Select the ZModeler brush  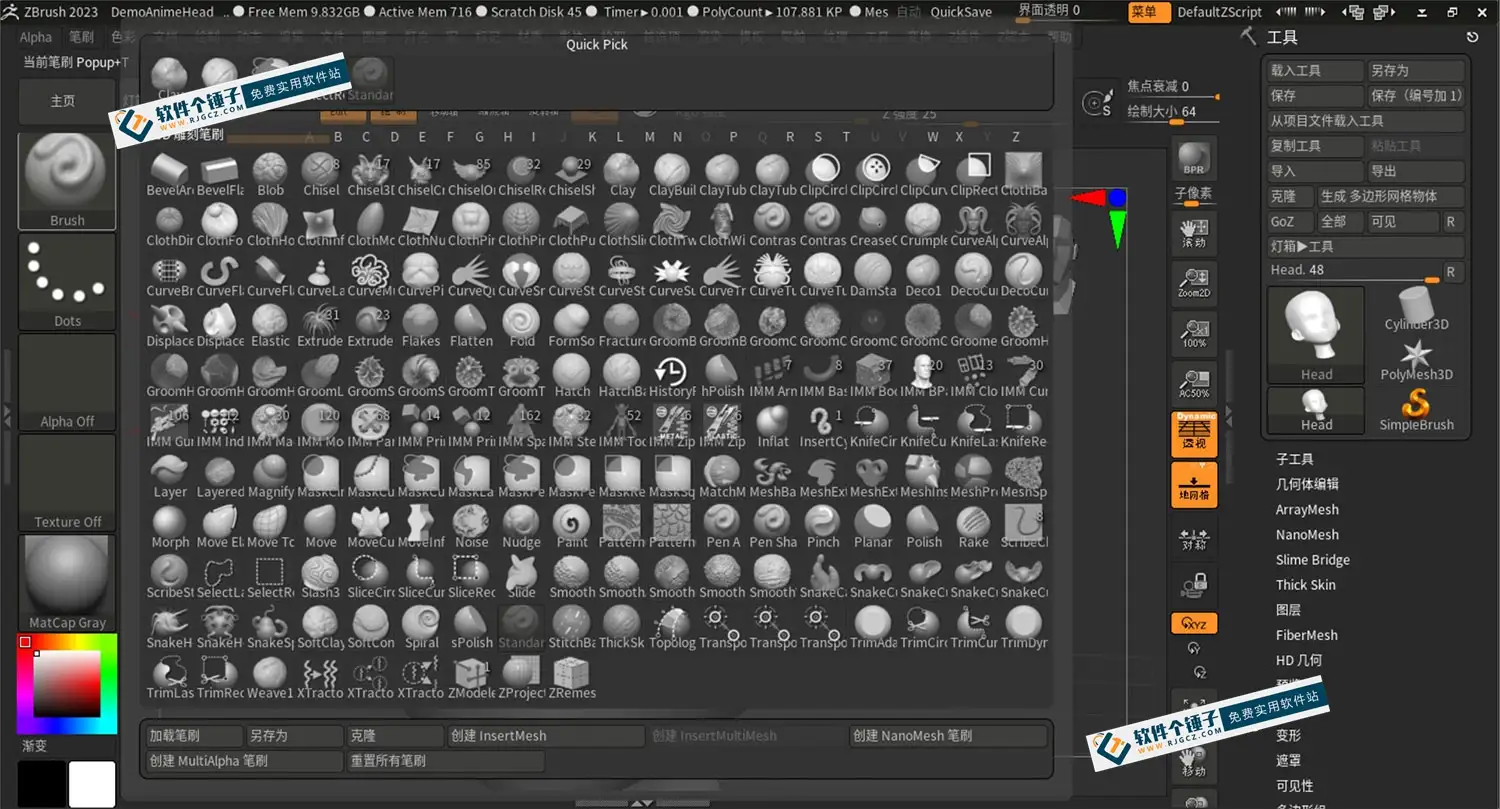[471, 678]
